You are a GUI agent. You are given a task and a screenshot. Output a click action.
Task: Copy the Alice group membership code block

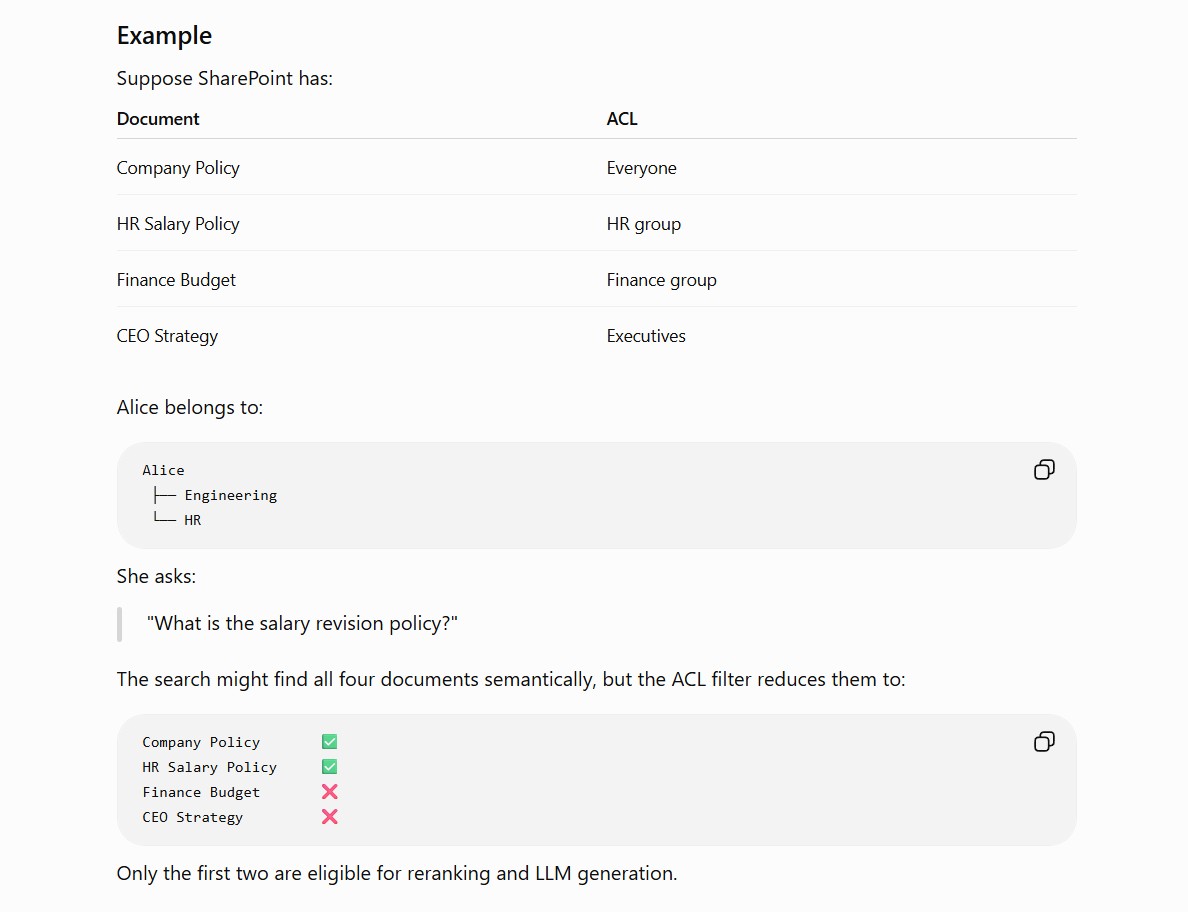(1044, 470)
